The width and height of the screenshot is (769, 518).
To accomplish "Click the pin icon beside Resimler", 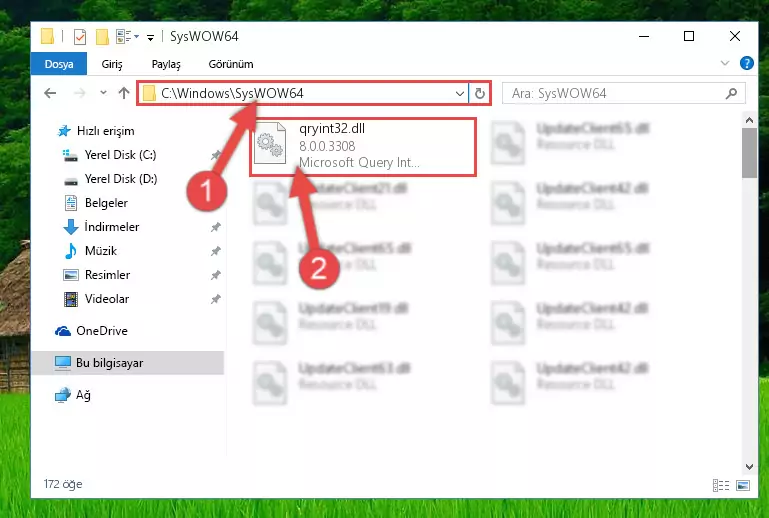I will point(215,275).
